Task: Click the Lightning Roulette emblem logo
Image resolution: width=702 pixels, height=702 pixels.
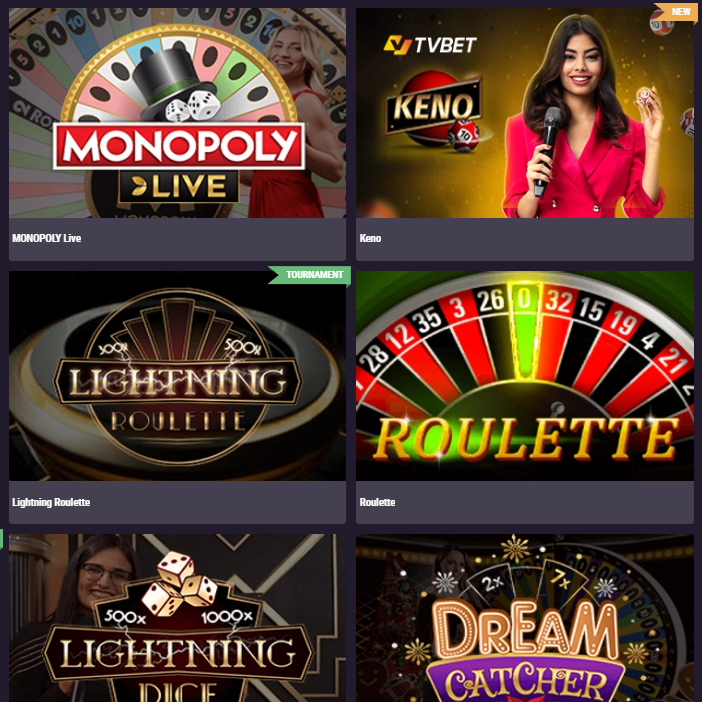Action: (178, 377)
